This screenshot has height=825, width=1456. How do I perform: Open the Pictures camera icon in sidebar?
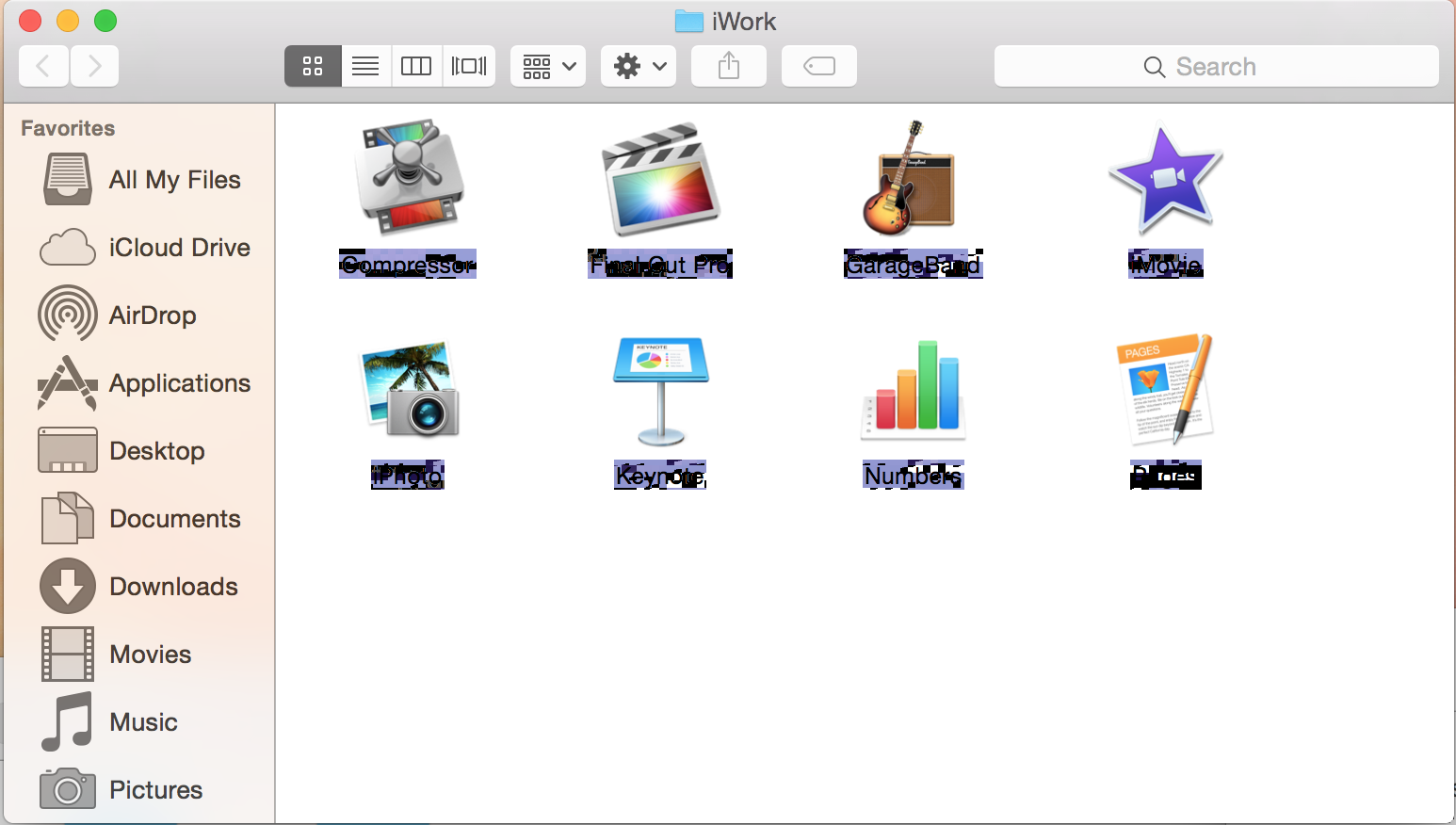tap(68, 789)
